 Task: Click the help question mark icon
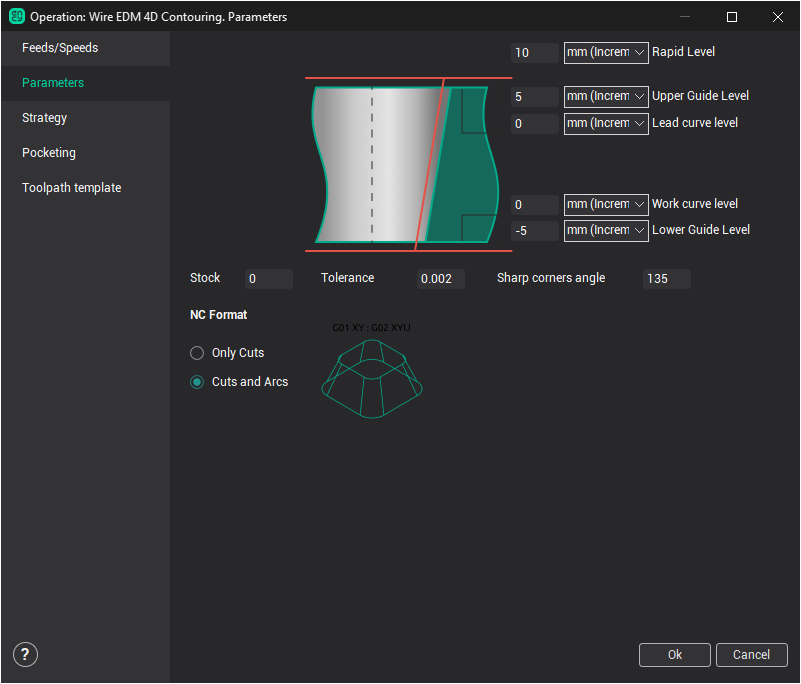(26, 655)
